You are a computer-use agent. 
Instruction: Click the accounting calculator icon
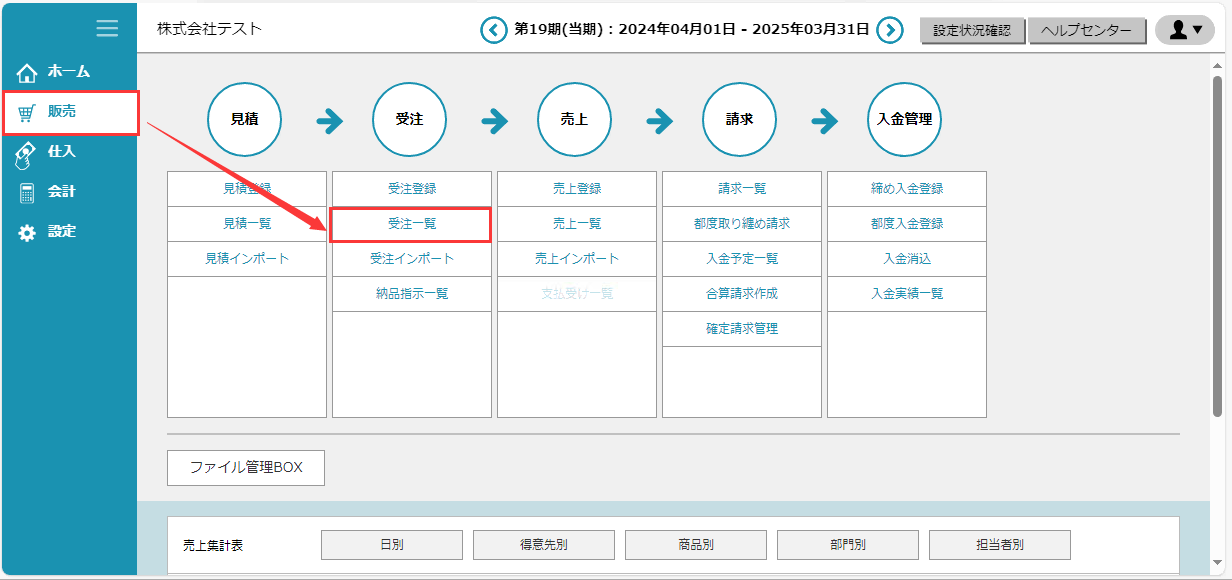pos(27,192)
